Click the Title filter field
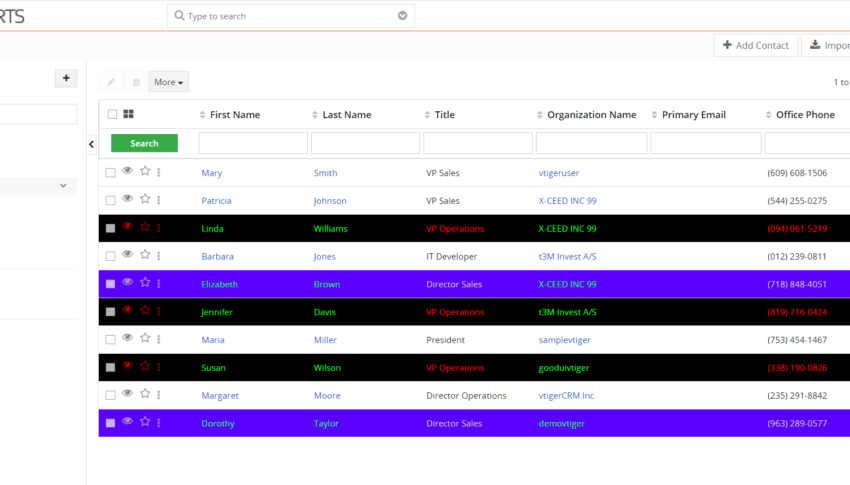This screenshot has width=850, height=485. tap(478, 143)
